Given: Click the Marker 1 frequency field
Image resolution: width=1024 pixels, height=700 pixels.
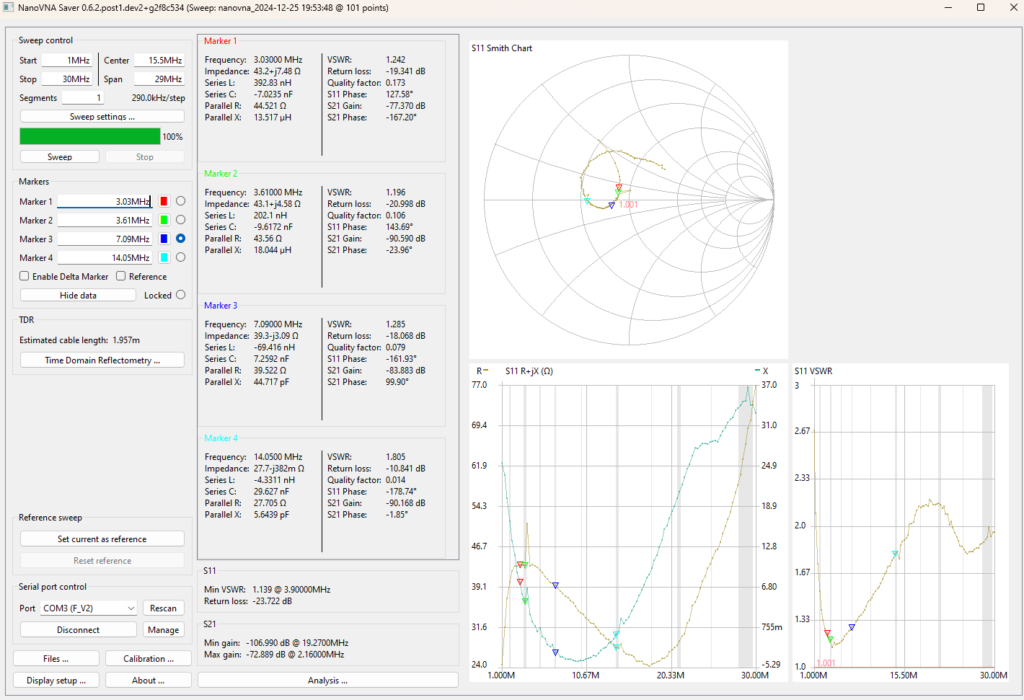Looking at the screenshot, I should [x=104, y=201].
